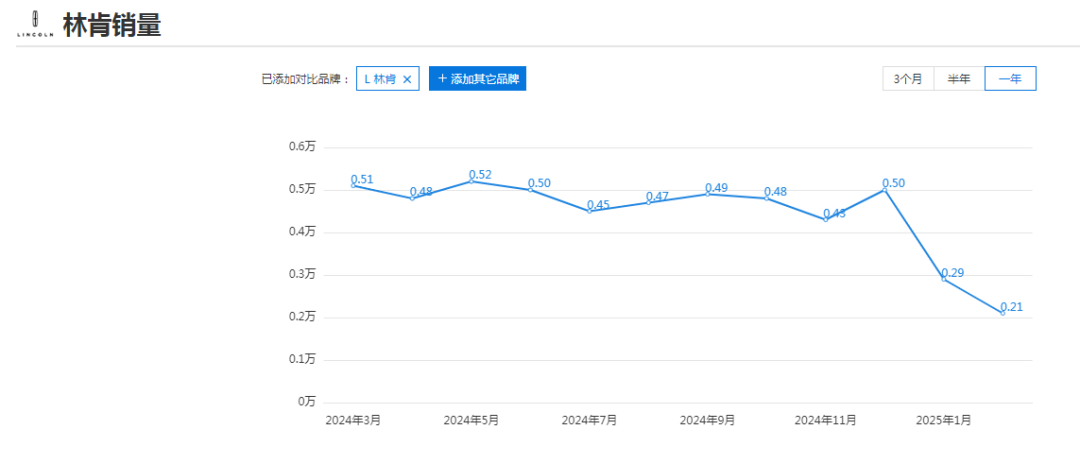Click the 0.49 data point for 2024年9月
1080x464 pixels.
[x=707, y=193]
